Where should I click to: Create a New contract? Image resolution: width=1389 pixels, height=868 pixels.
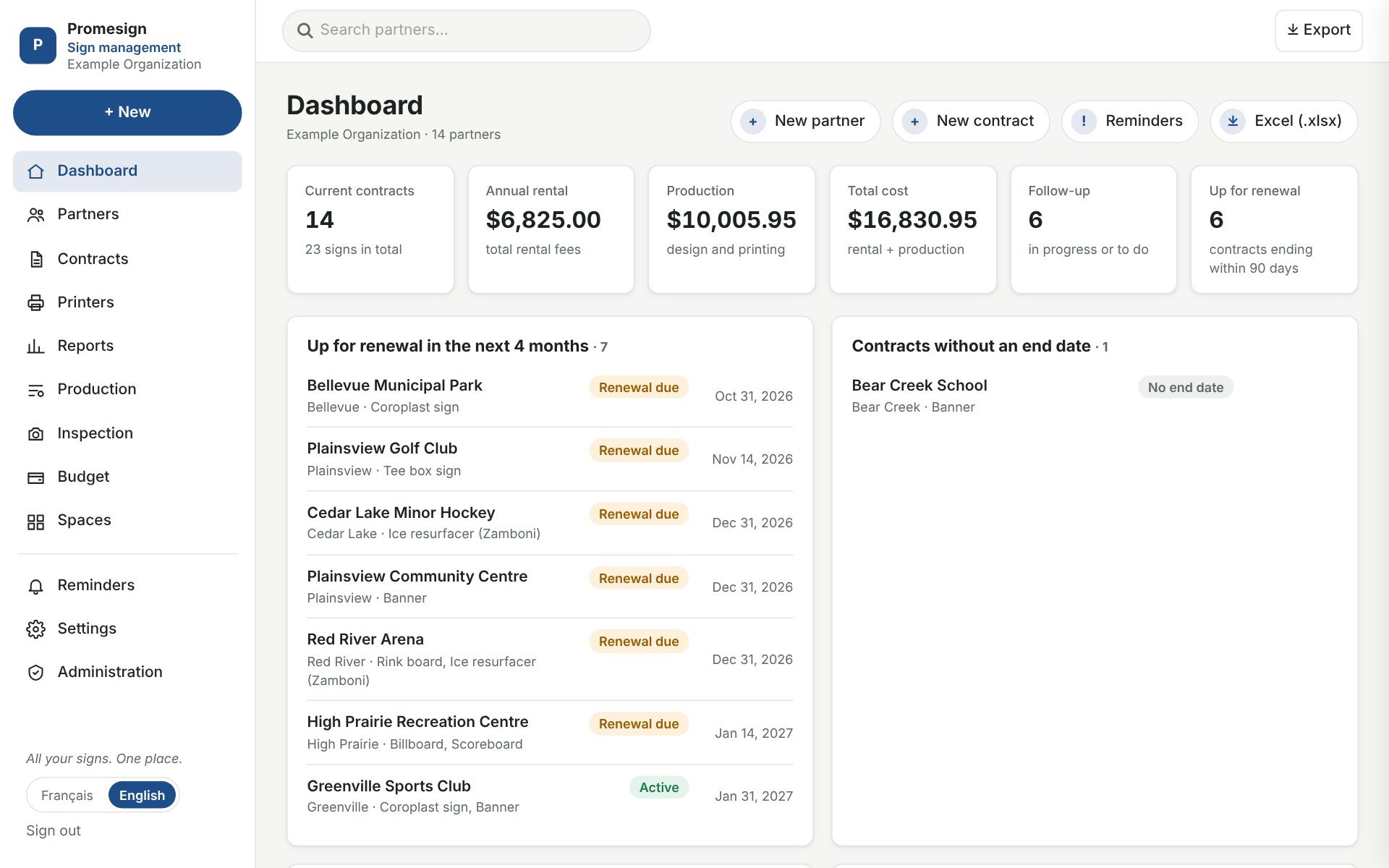tap(971, 122)
